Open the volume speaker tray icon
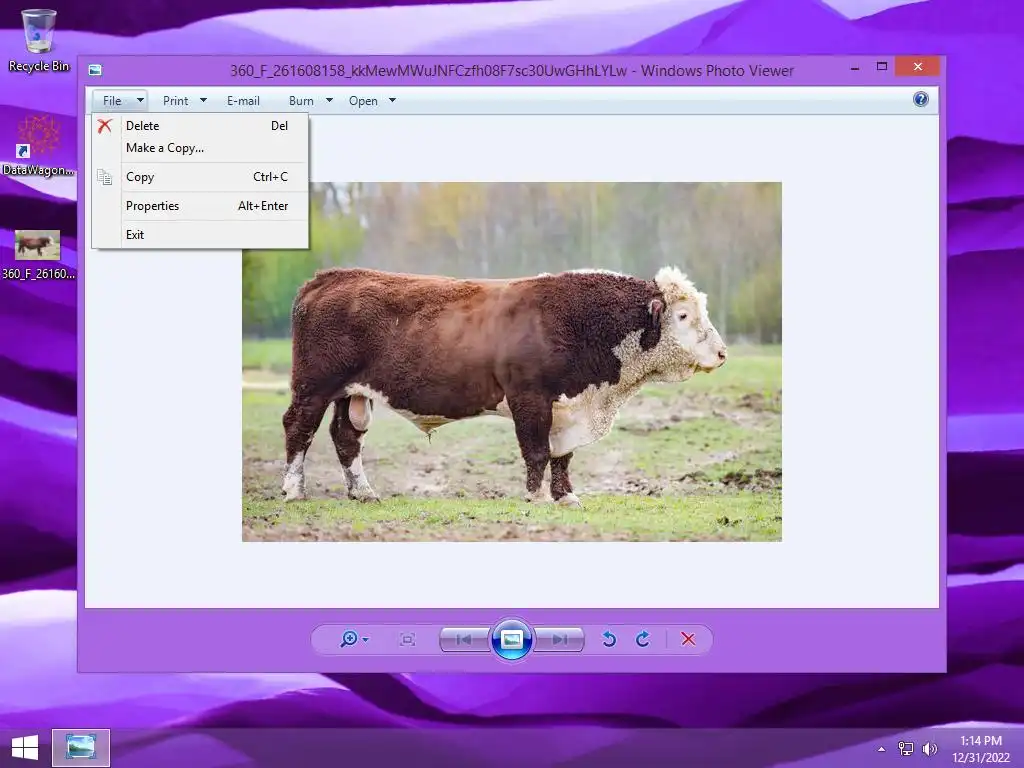Viewport: 1024px width, 768px height. pos(929,748)
